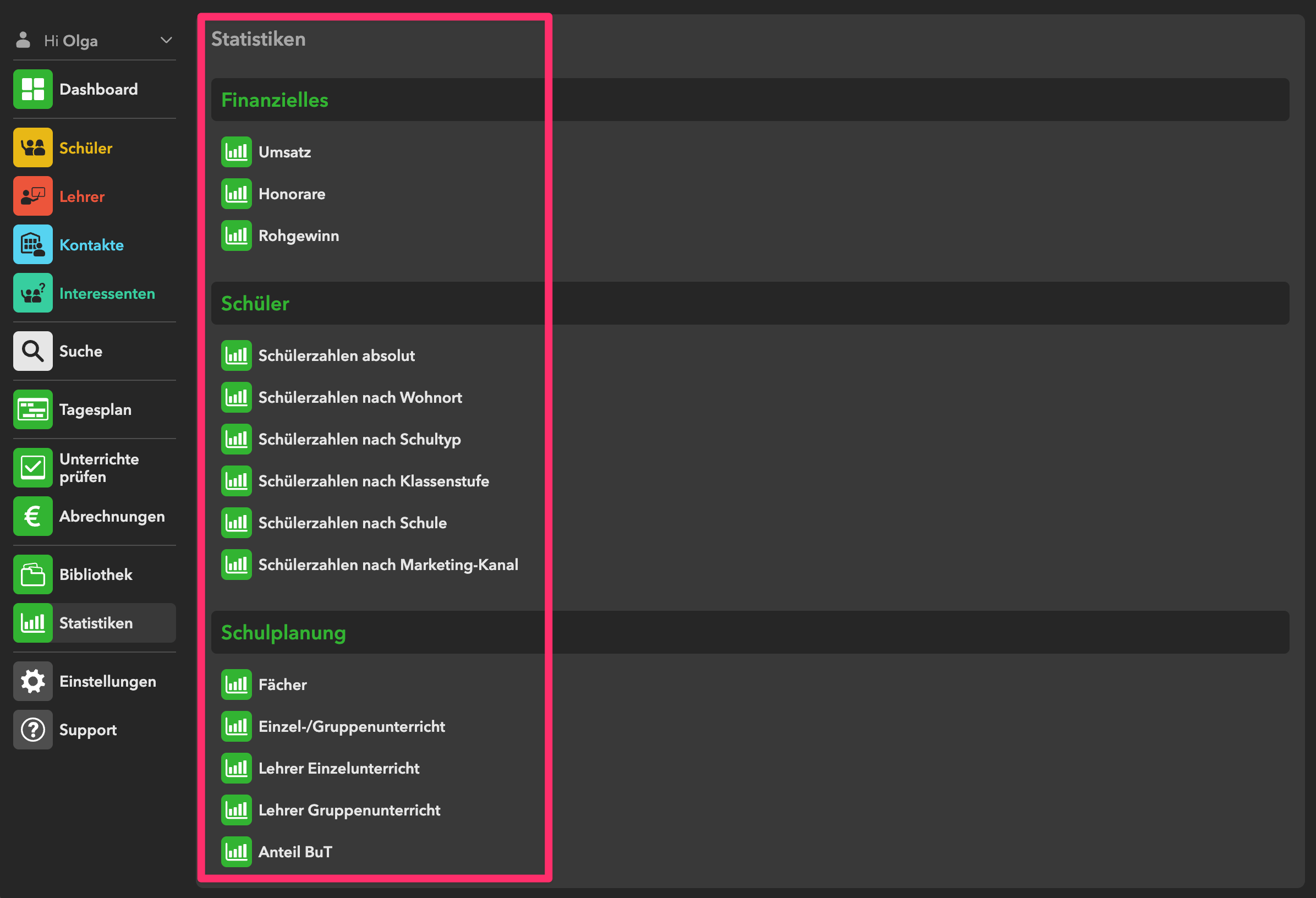Click the Interessenten question-mark people icon
This screenshot has width=1316, height=898.
point(33,293)
